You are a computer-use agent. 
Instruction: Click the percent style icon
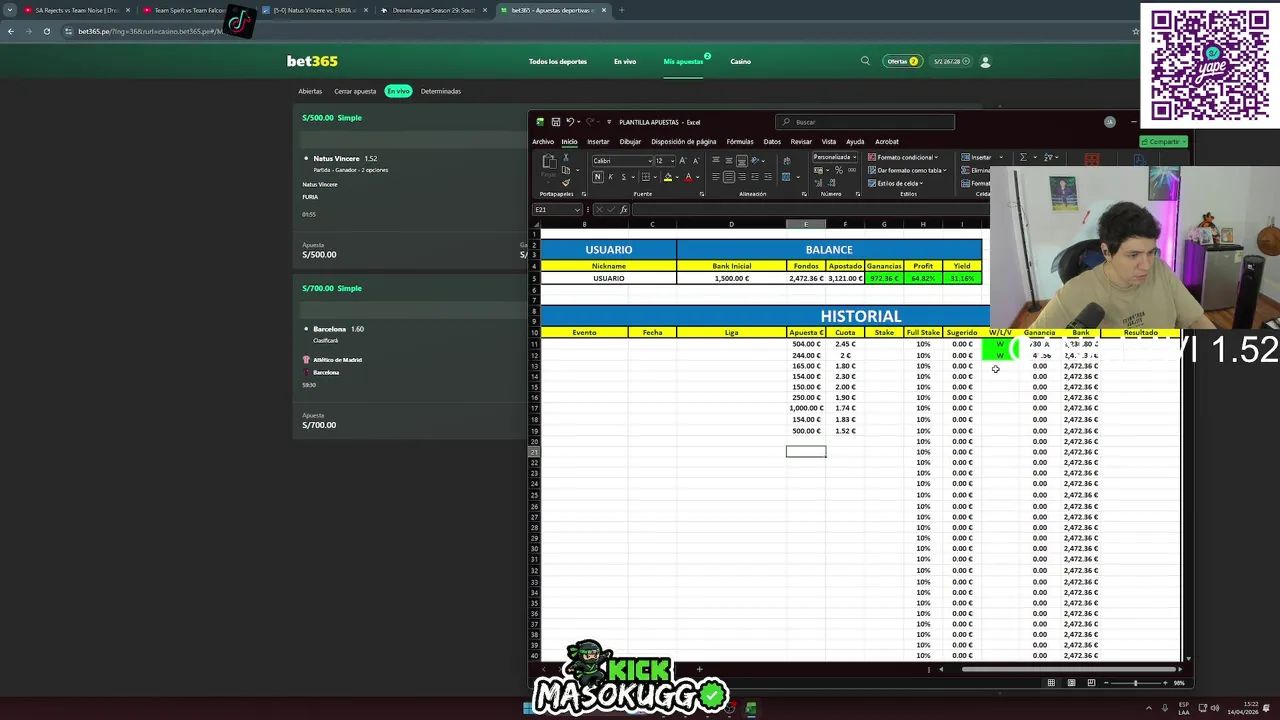[x=838, y=170]
